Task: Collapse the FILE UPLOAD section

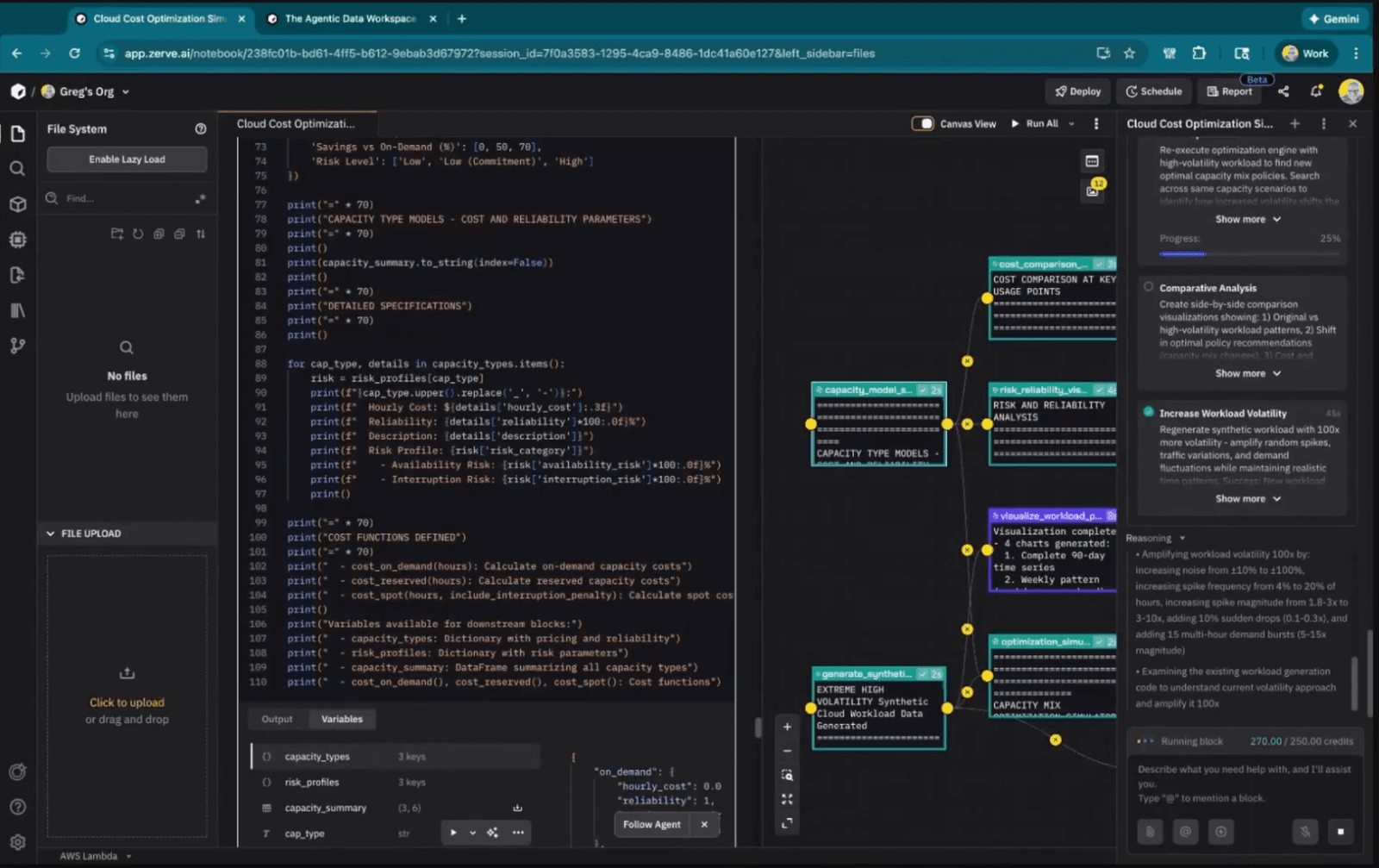Action: (51, 534)
